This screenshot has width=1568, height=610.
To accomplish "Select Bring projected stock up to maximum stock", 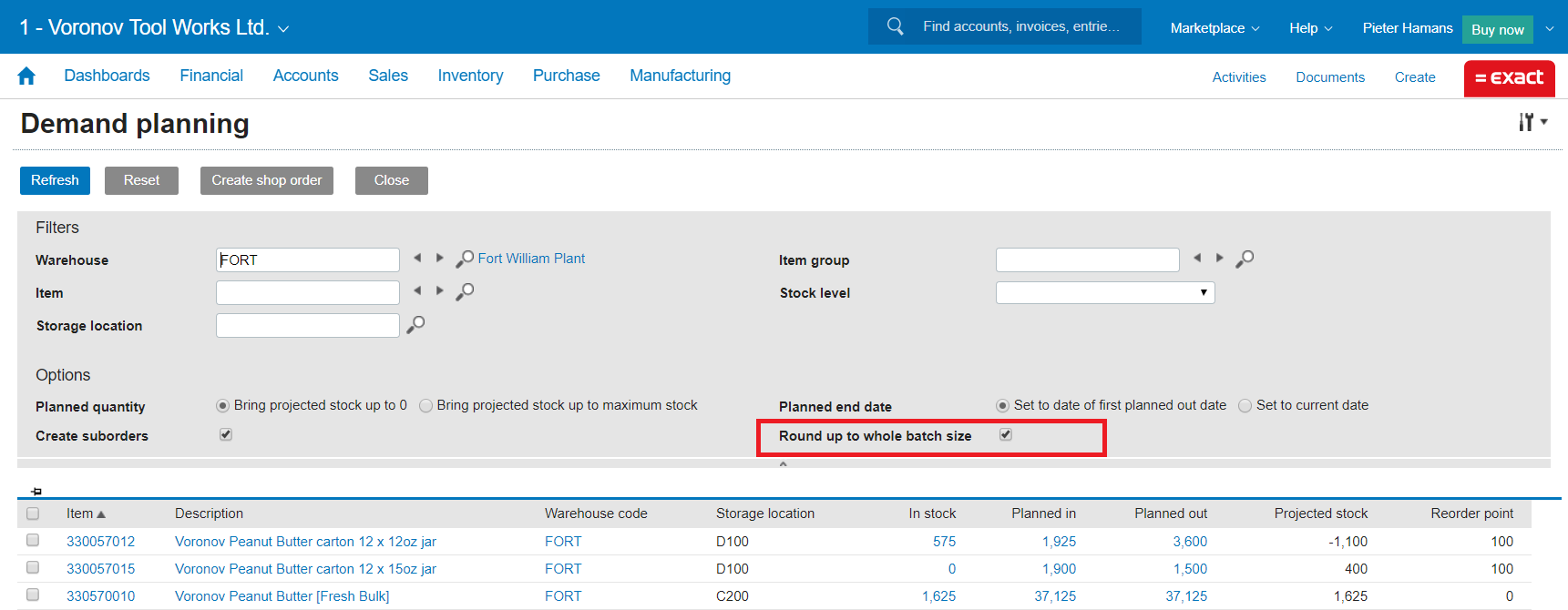I will pyautogui.click(x=425, y=406).
